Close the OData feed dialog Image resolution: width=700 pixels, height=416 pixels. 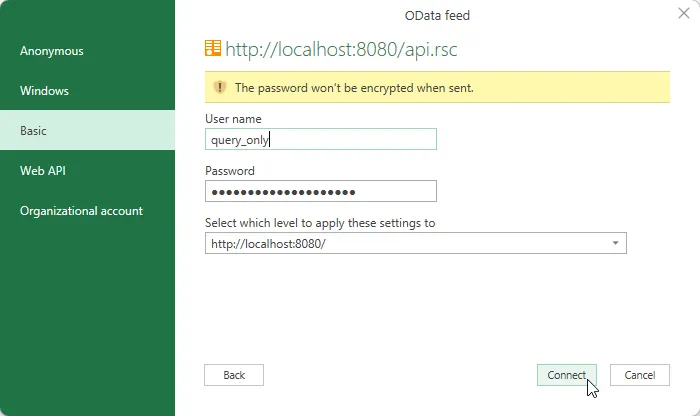click(682, 15)
